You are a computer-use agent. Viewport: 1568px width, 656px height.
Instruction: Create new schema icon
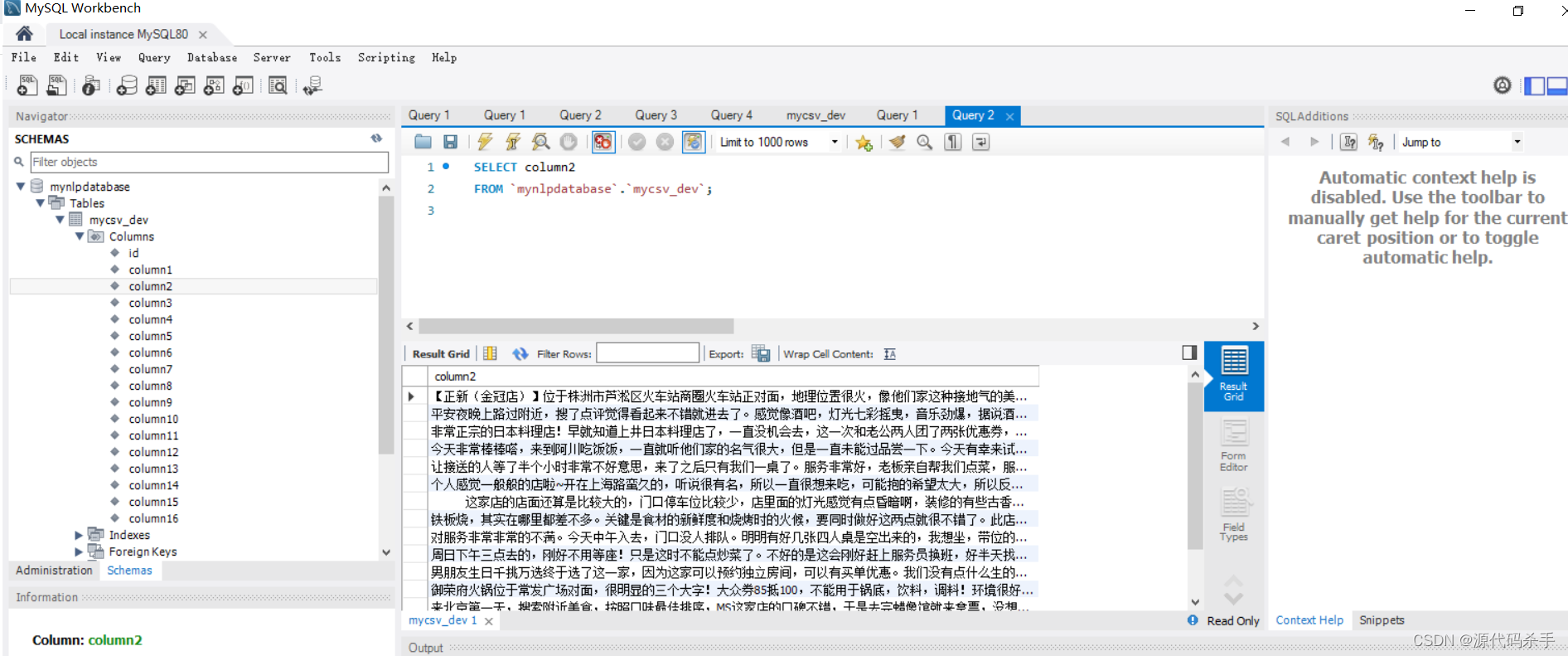(x=127, y=85)
